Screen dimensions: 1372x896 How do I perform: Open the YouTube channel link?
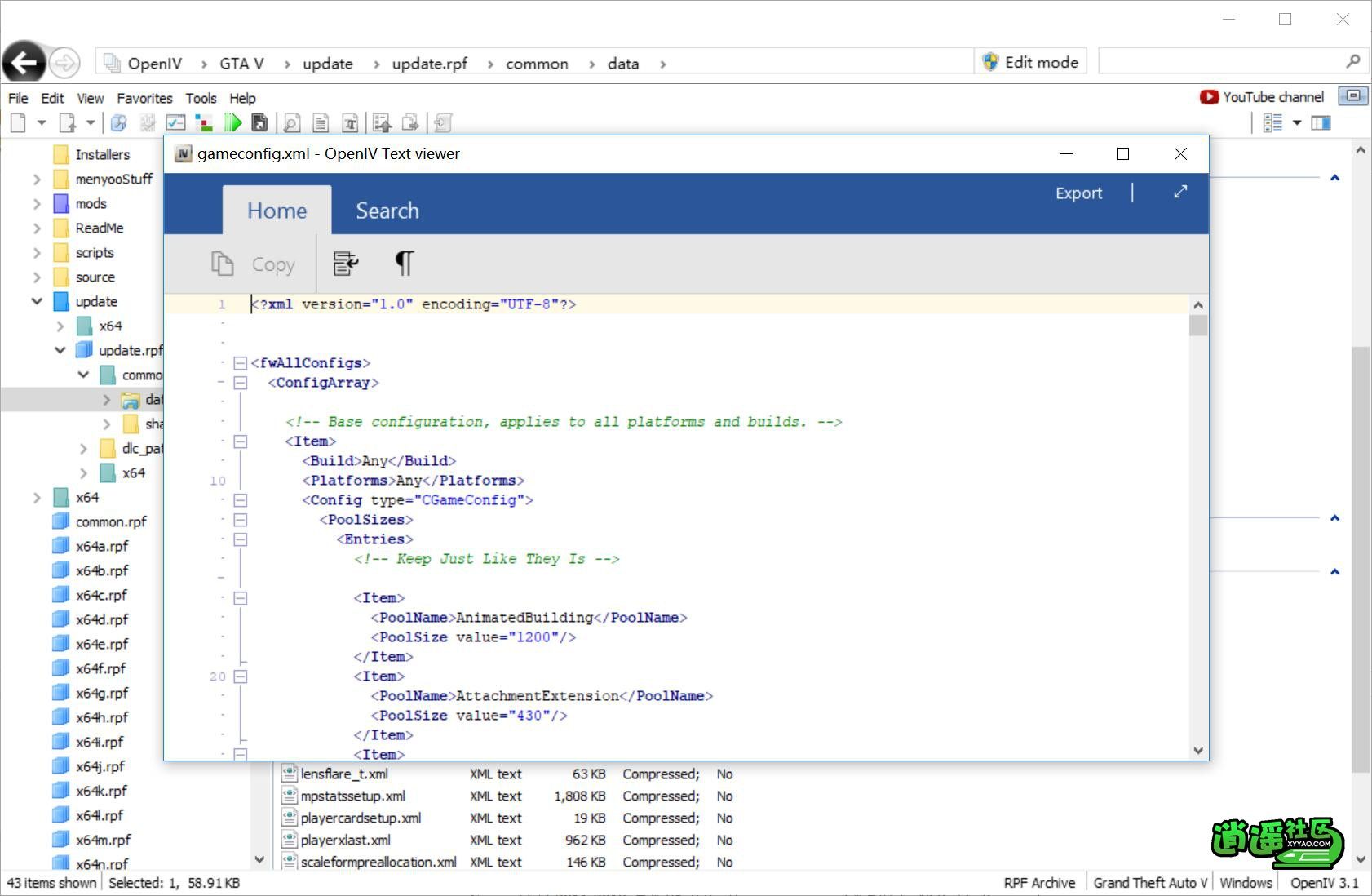pos(1262,97)
